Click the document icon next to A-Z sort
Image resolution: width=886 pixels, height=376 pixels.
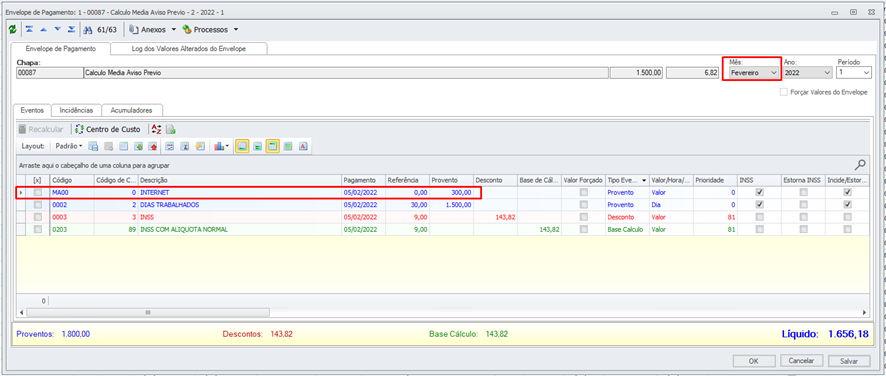(x=170, y=129)
